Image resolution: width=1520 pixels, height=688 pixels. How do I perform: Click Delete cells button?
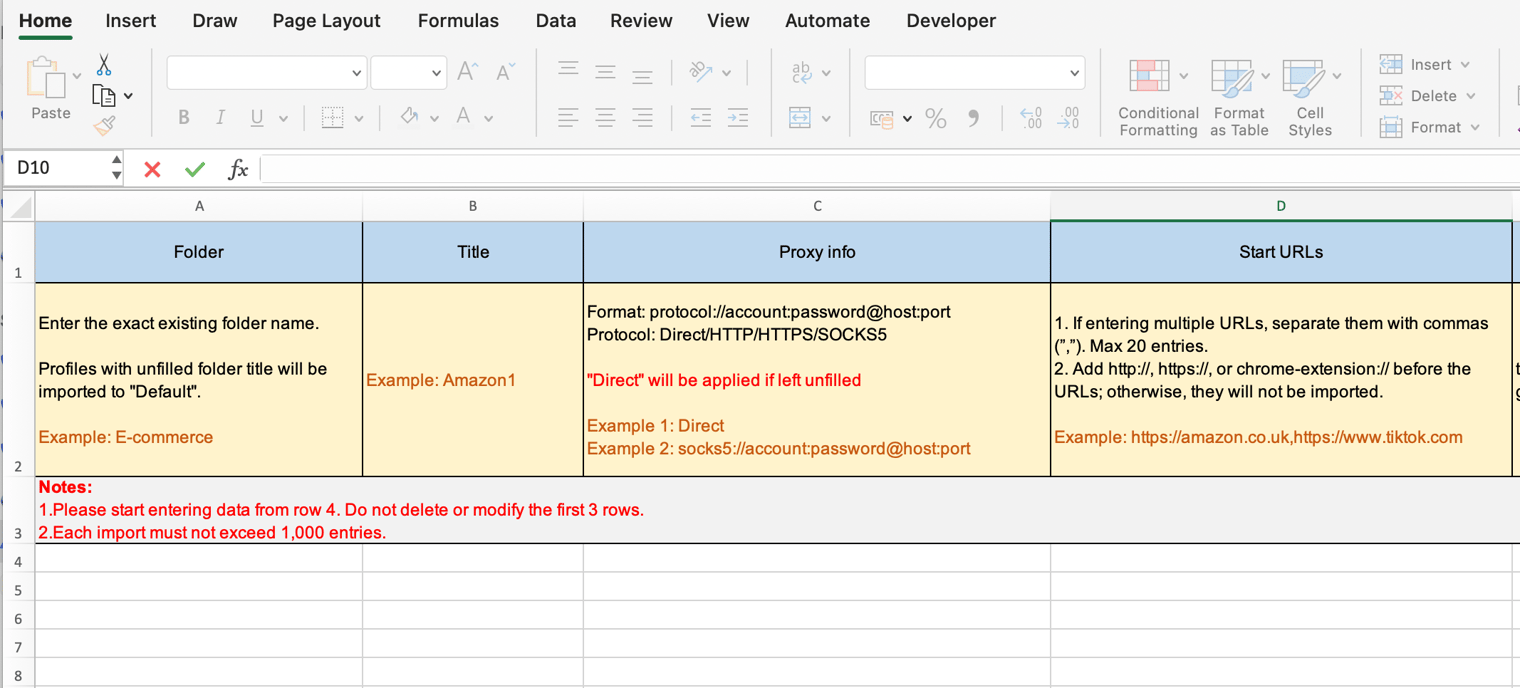[x=1428, y=96]
